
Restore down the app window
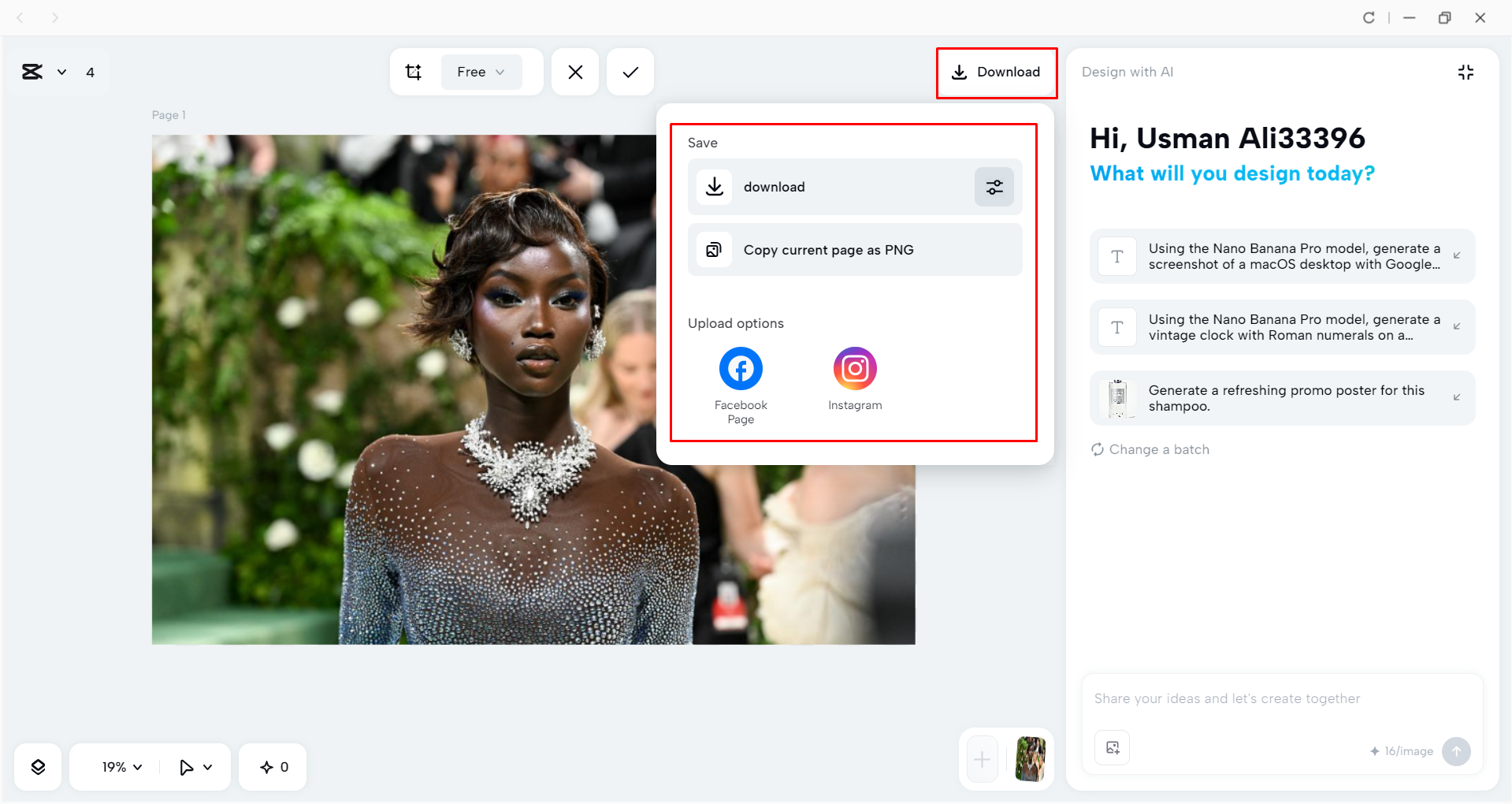coord(1444,17)
